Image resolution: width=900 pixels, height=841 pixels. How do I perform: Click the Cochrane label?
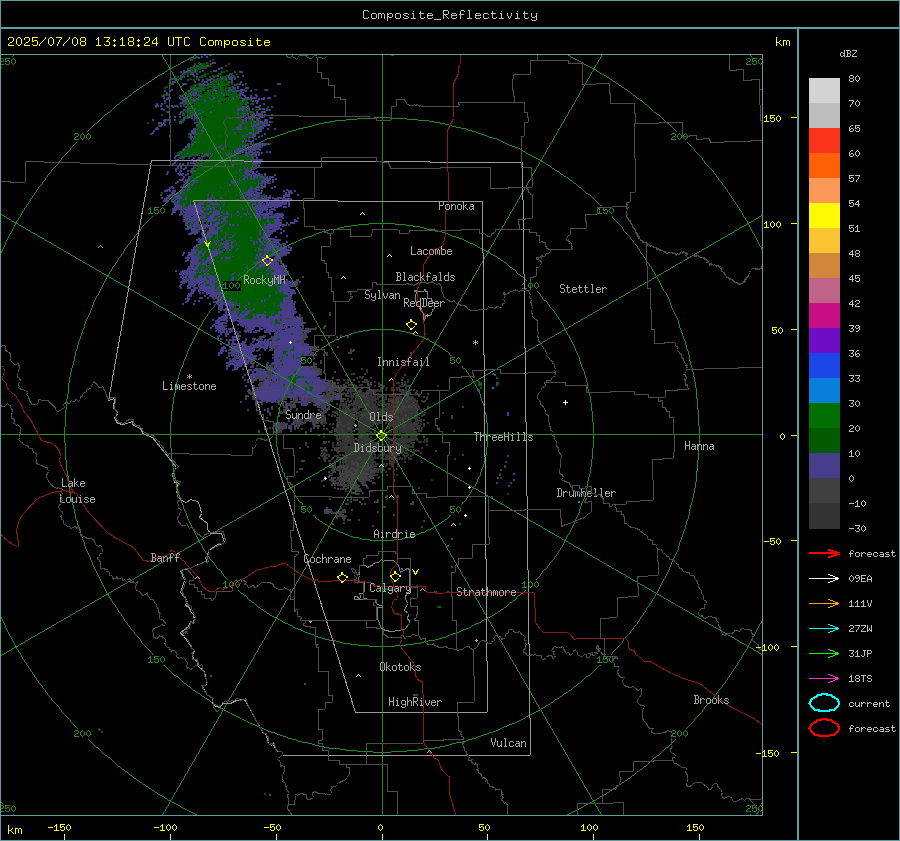click(x=327, y=559)
